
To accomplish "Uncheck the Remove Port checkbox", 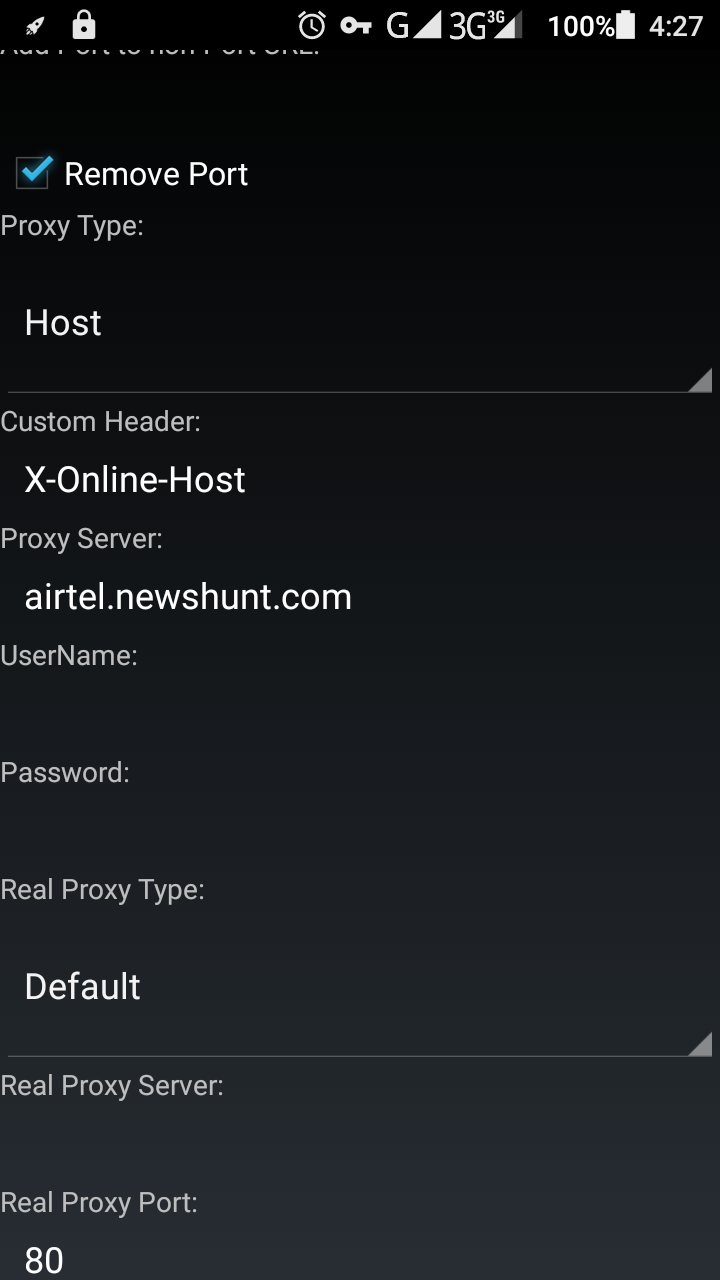I will 33,173.
